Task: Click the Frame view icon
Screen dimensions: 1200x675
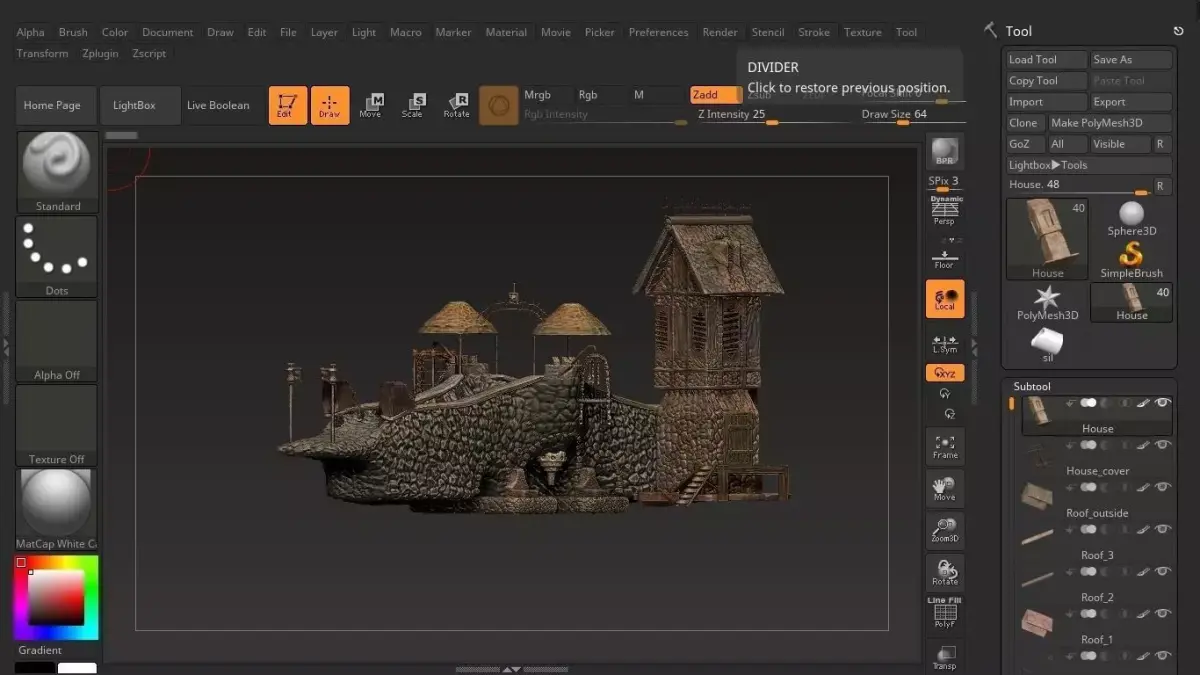Action: click(x=944, y=446)
